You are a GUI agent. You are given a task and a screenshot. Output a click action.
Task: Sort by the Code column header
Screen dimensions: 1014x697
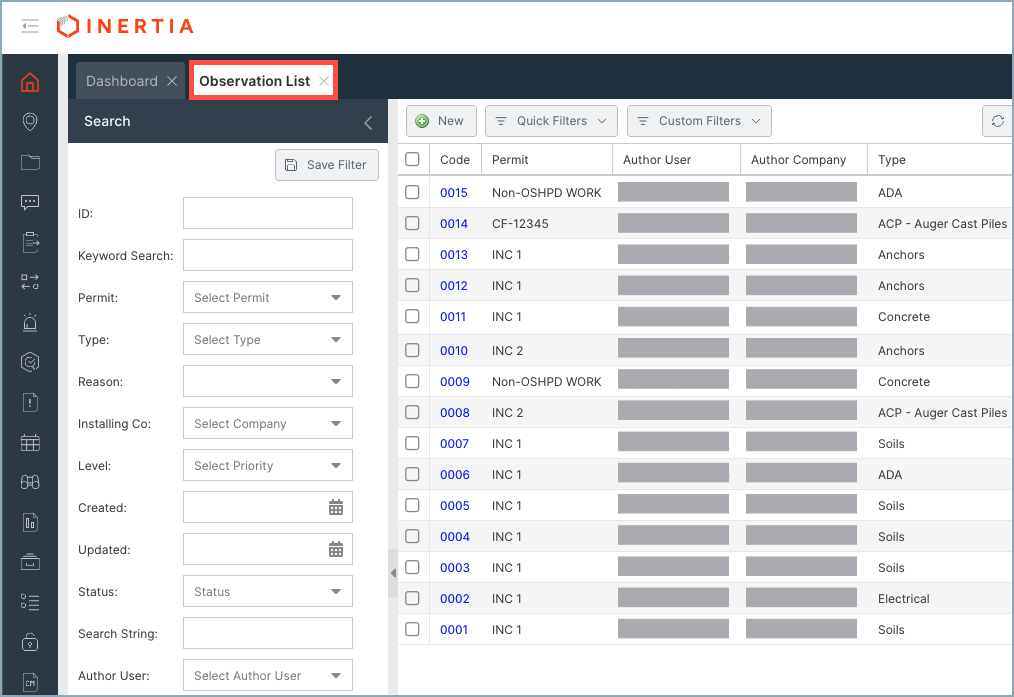click(x=455, y=160)
